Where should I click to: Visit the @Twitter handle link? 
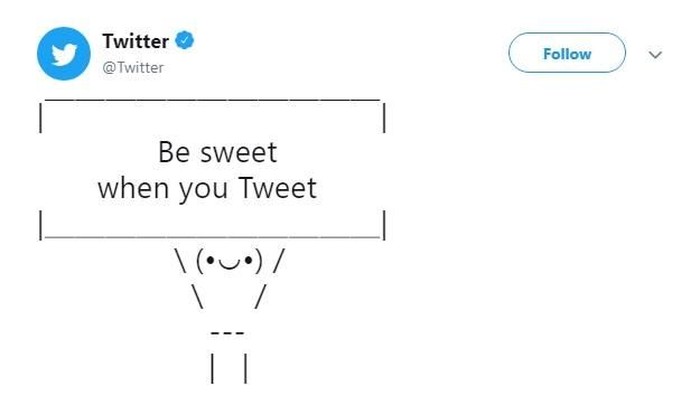point(133,68)
